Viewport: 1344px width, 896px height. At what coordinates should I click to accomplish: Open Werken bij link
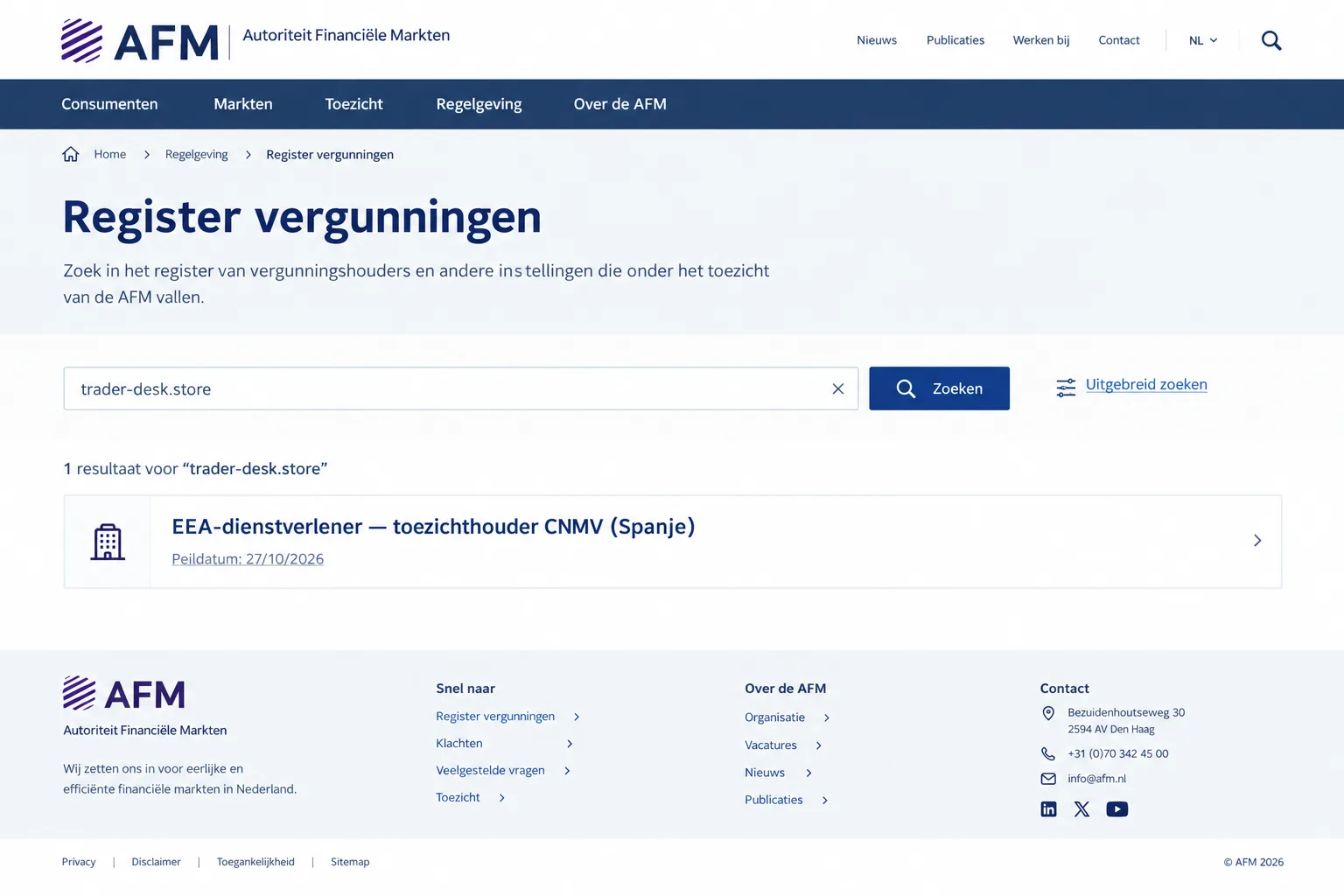(x=1041, y=40)
